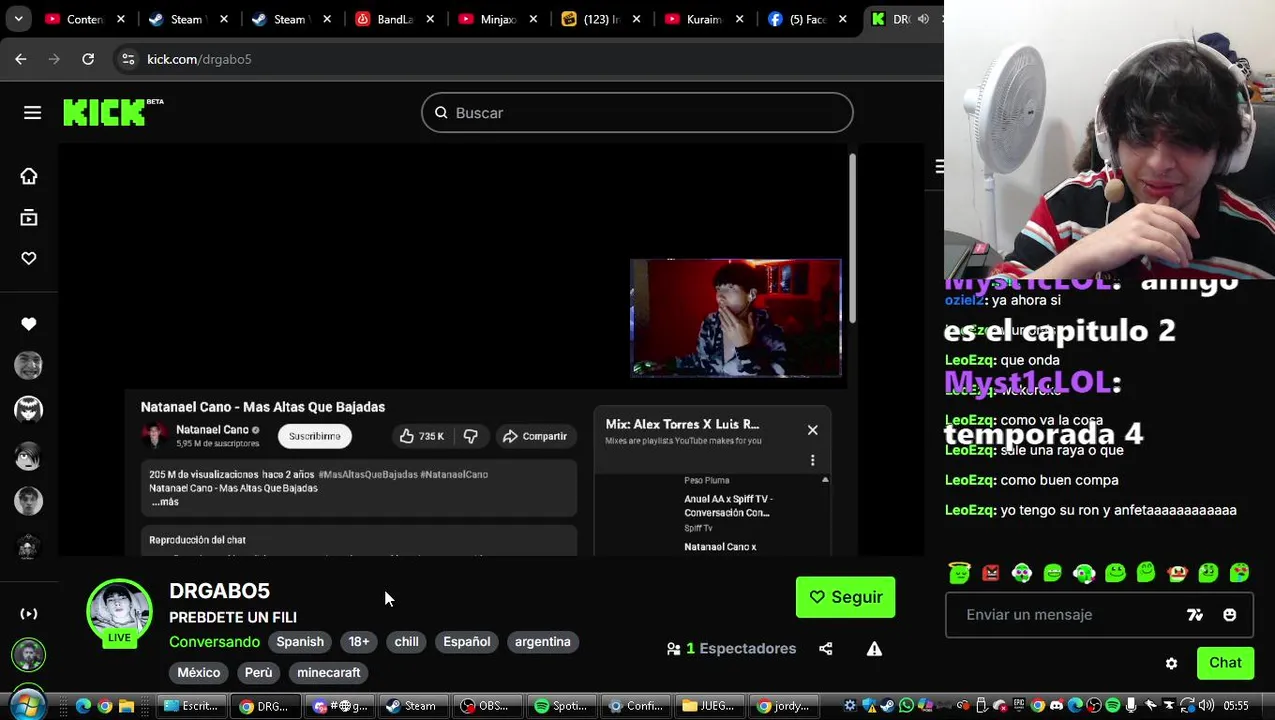The height and width of the screenshot is (720, 1275).
Task: Go to Kick home icon in sidebar
Action: tap(29, 177)
